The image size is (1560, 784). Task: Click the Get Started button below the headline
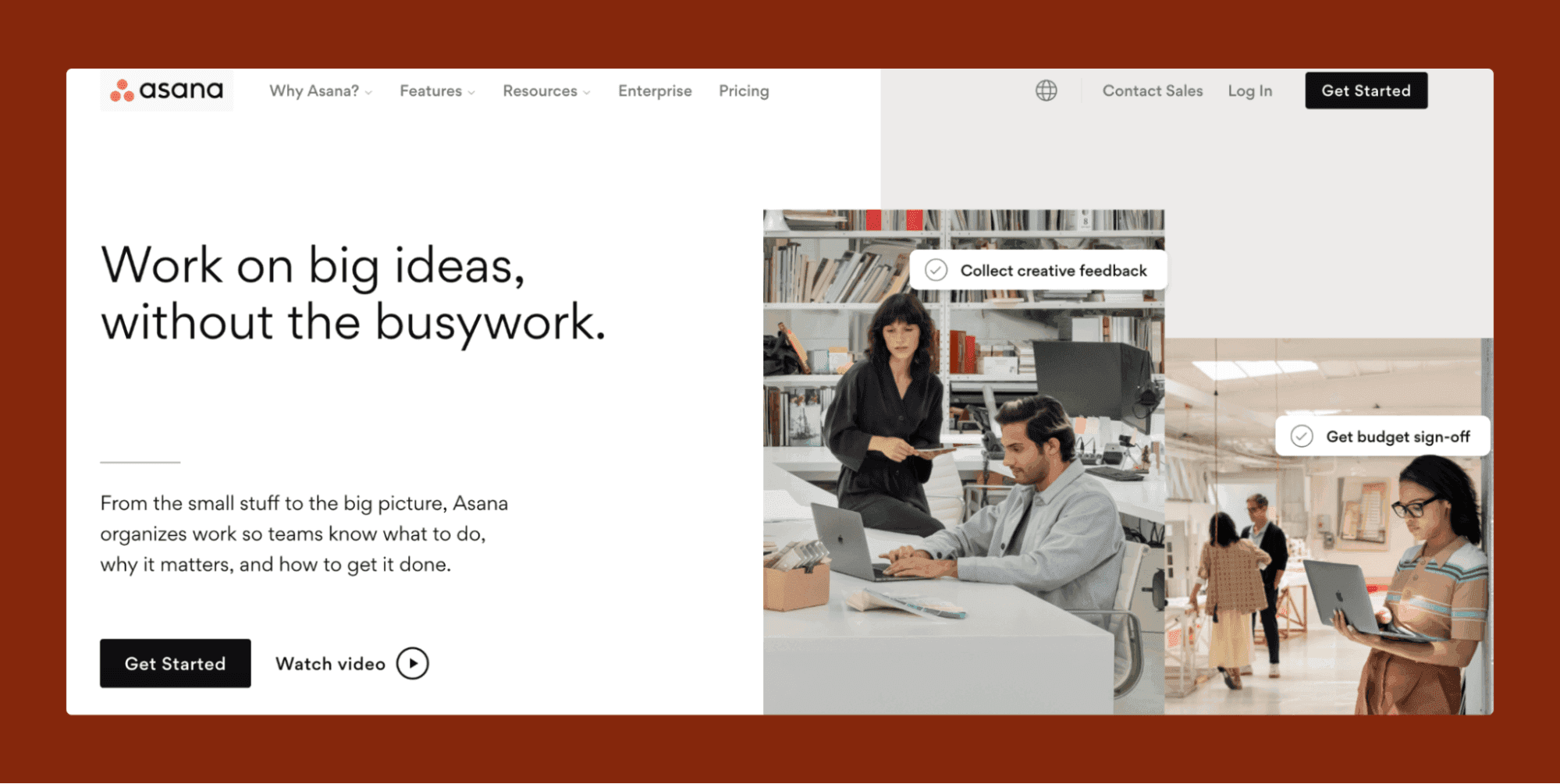coord(175,663)
